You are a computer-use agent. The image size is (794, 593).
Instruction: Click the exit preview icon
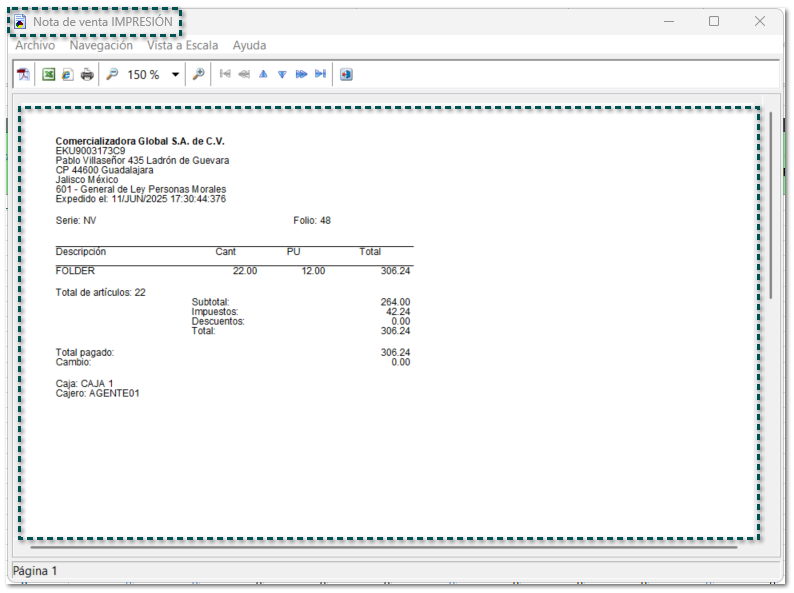coord(346,75)
